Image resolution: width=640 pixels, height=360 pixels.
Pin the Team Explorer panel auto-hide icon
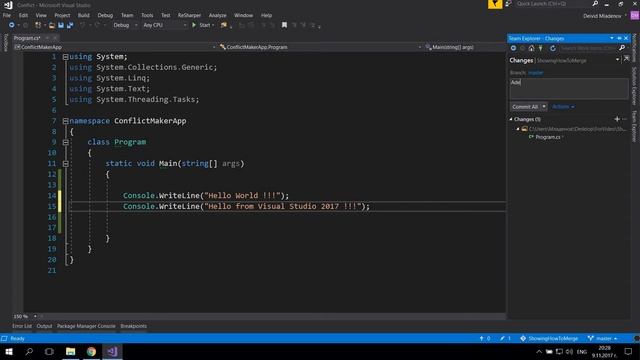(x=619, y=38)
